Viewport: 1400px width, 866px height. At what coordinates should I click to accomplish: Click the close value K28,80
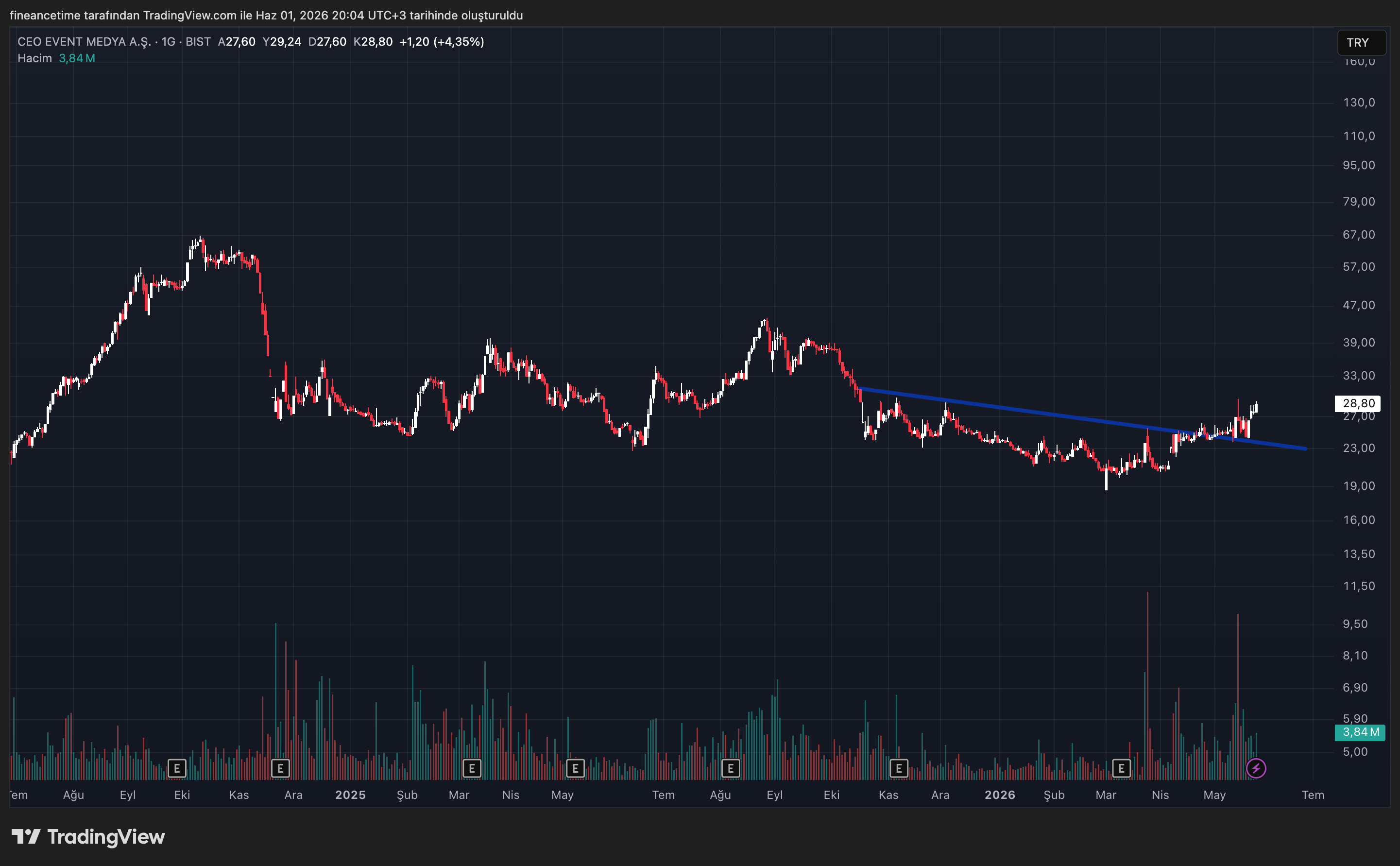pyautogui.click(x=373, y=42)
